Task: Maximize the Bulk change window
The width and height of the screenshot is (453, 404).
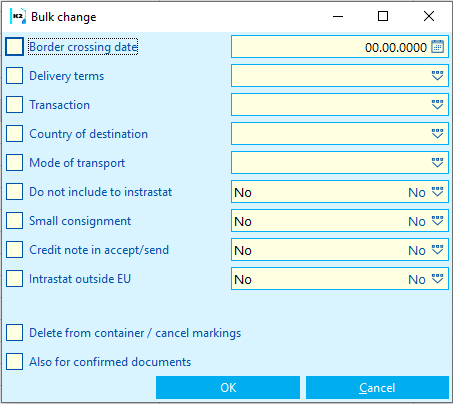Action: [x=383, y=16]
